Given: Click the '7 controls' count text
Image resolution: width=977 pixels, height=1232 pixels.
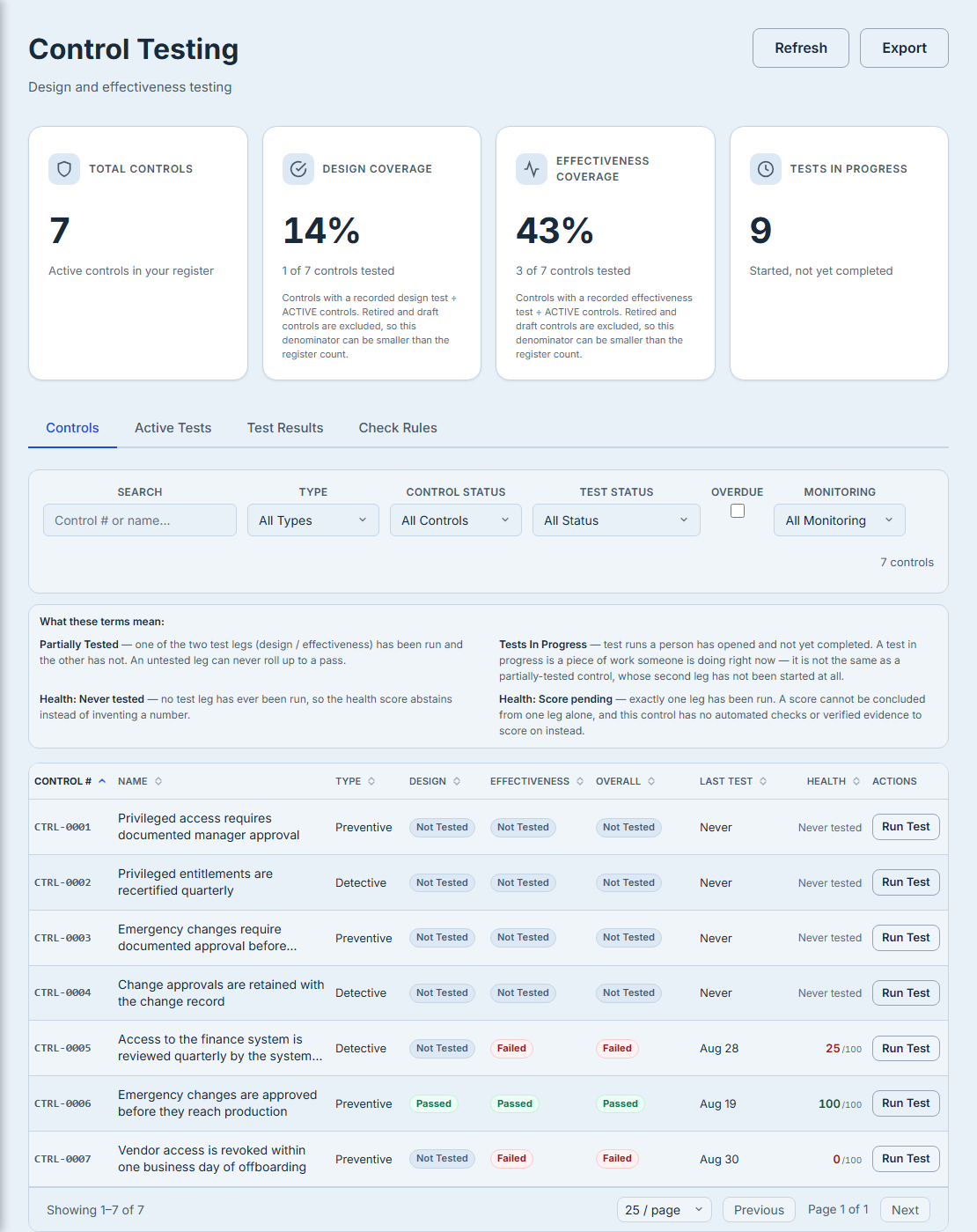Looking at the screenshot, I should pos(907,562).
